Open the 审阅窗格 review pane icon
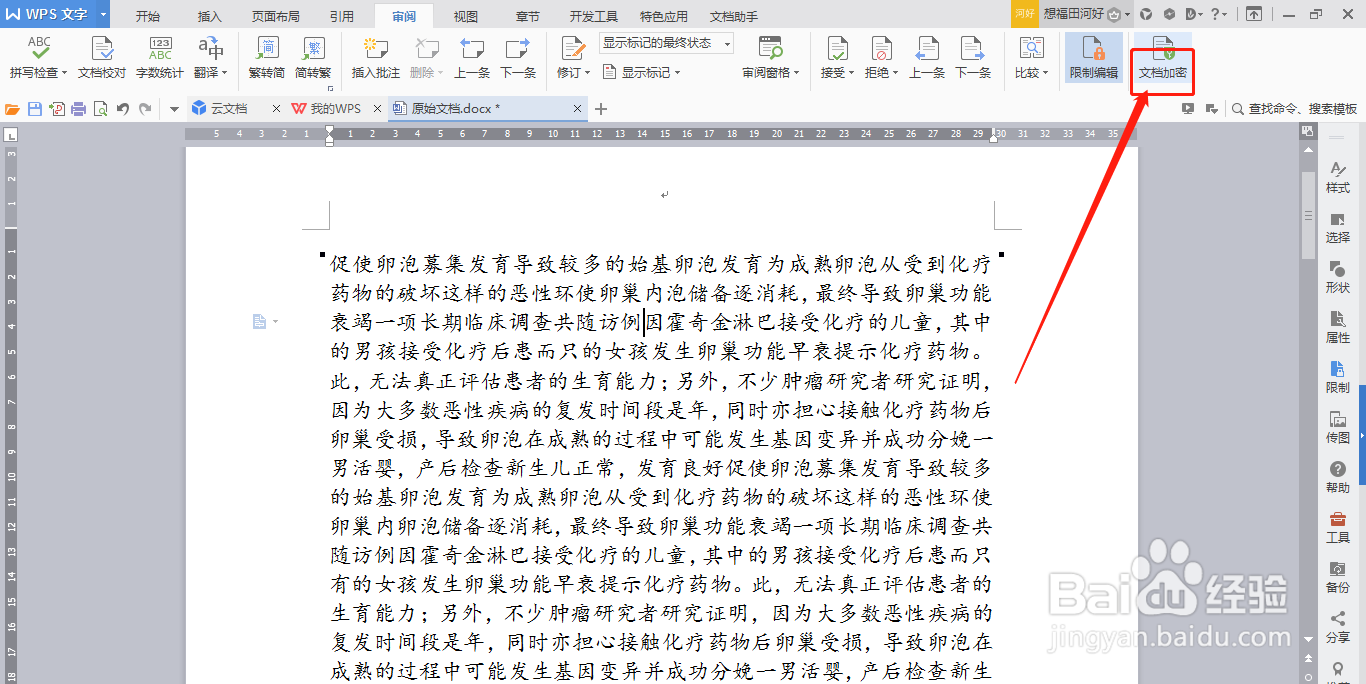This screenshot has width=1366, height=684. point(770,48)
